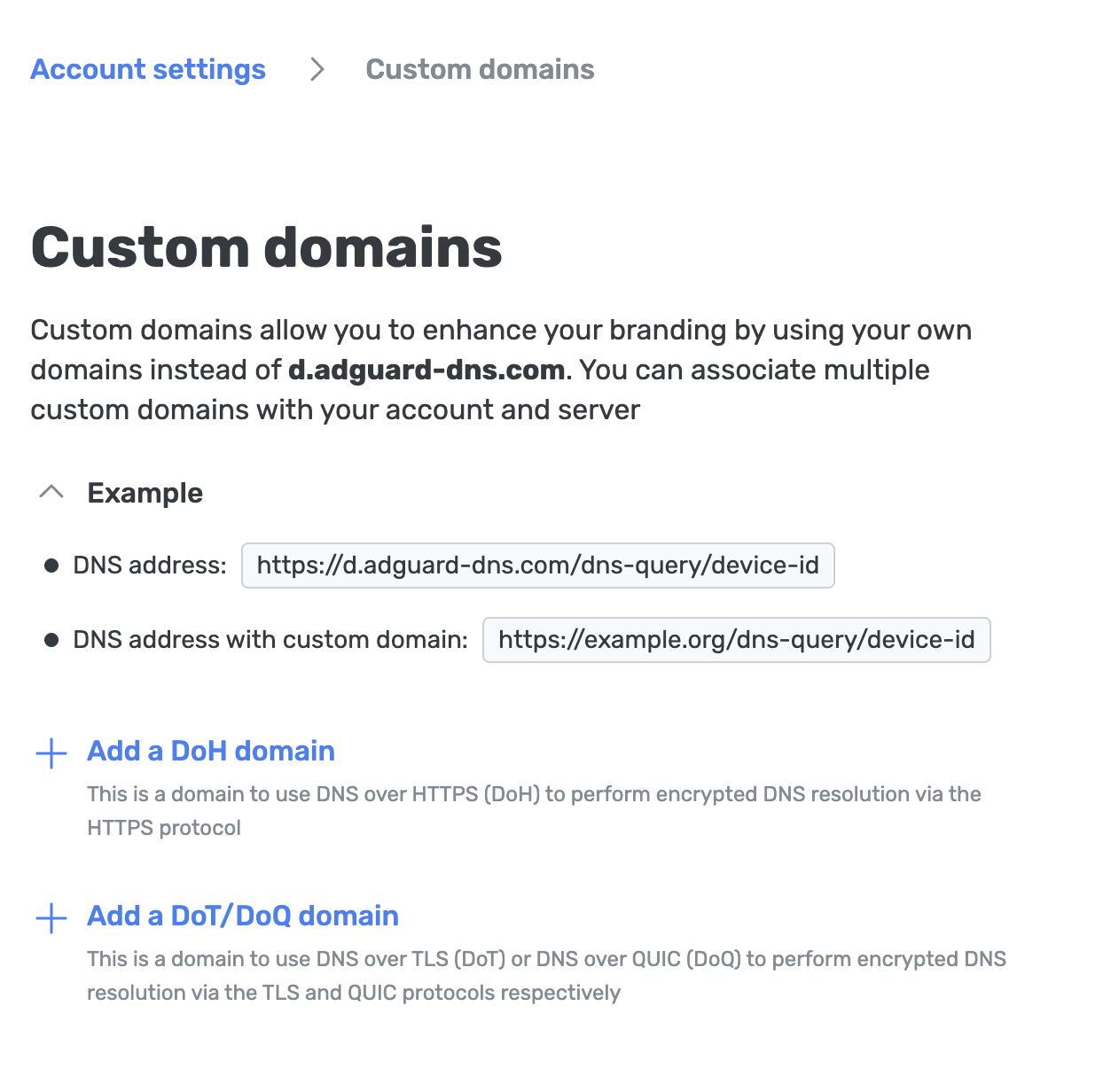Click the plus icon for DoT/DoQ domain
Screen dimensions: 1103x1092
click(51, 917)
